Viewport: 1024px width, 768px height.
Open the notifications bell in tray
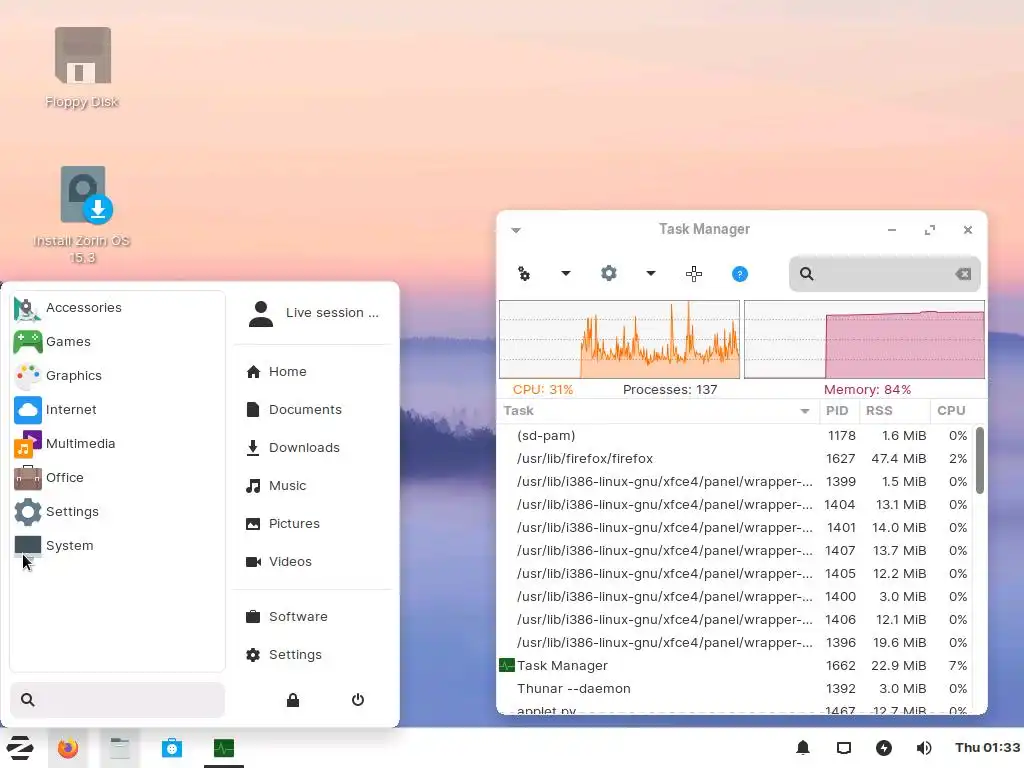tap(803, 748)
